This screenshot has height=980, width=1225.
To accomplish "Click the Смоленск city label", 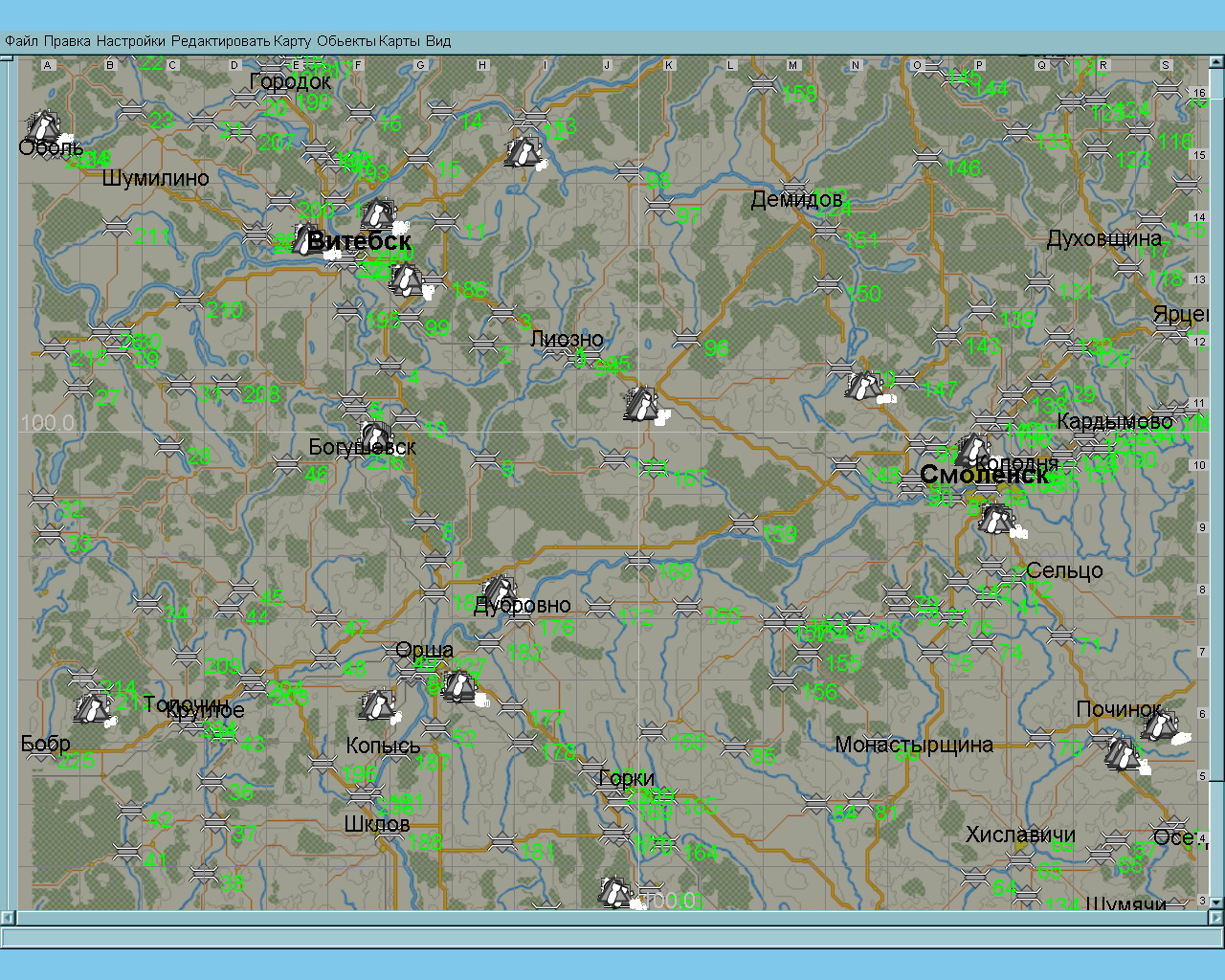I will click(x=984, y=475).
